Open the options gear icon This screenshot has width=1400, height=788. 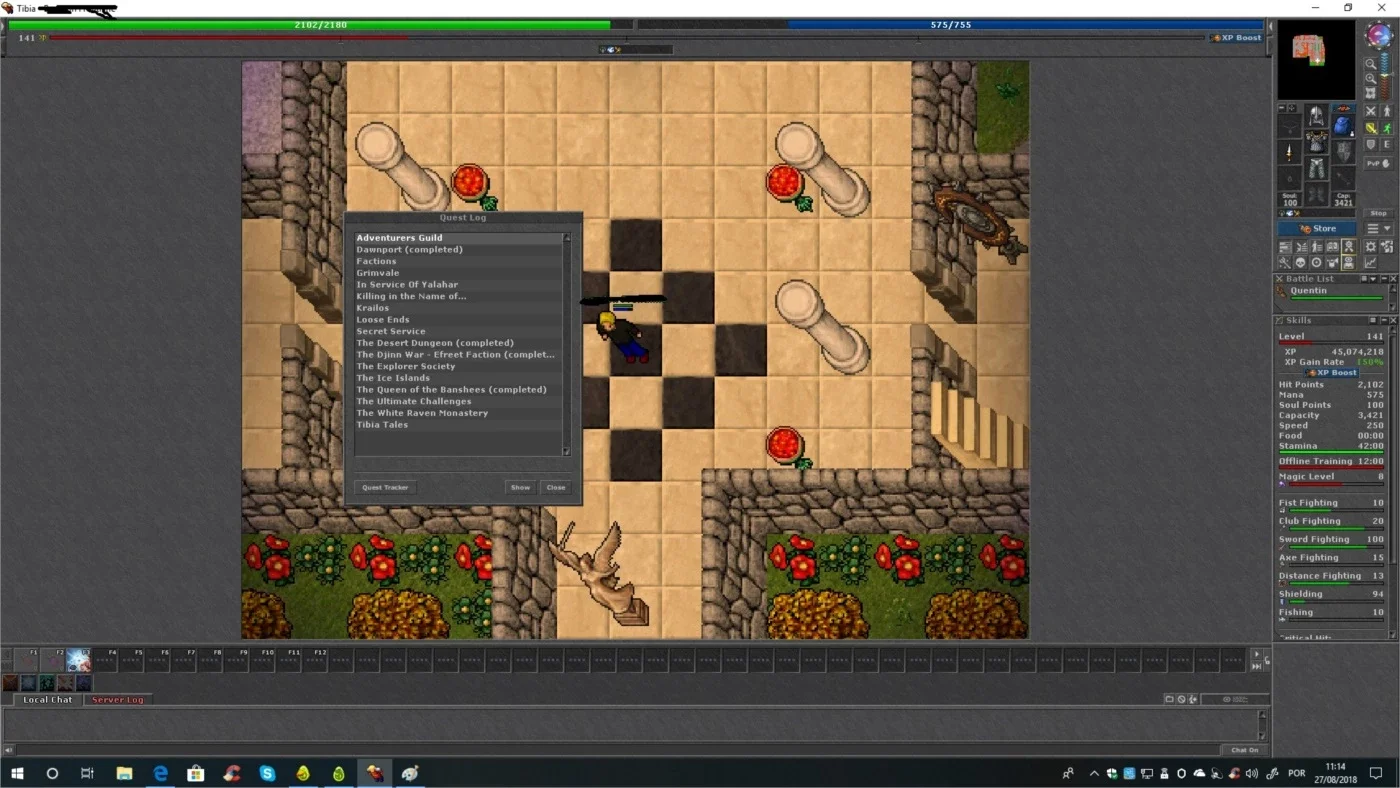tap(1371, 246)
